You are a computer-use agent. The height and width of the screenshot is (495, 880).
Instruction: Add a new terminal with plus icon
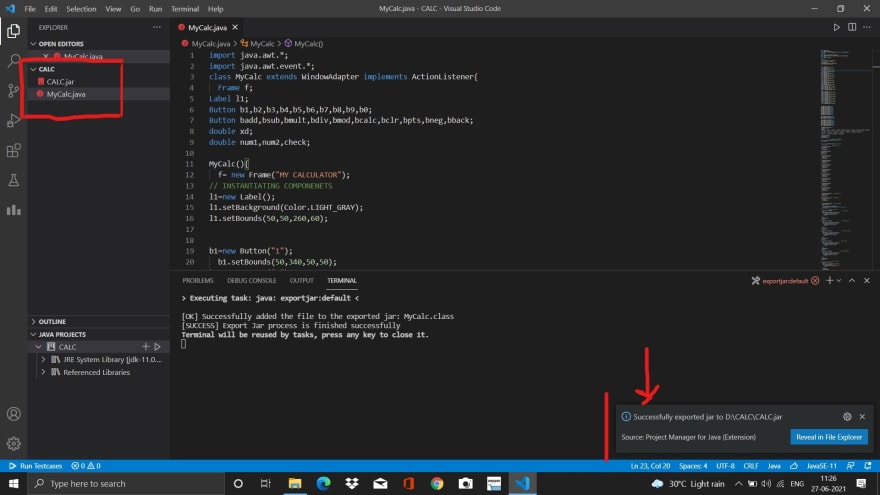[829, 281]
